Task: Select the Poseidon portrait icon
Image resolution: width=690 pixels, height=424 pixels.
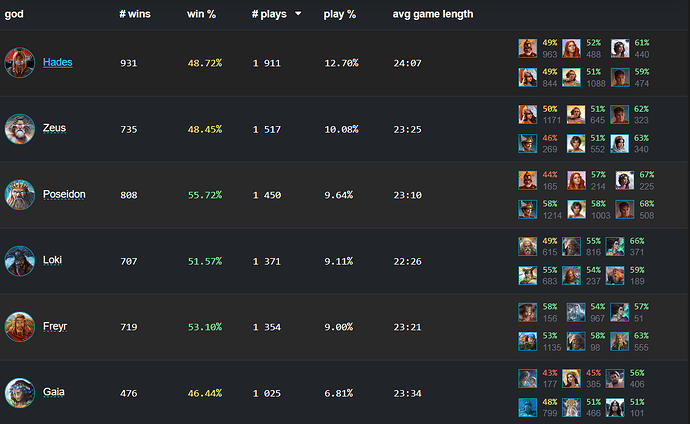Action: coord(19,194)
